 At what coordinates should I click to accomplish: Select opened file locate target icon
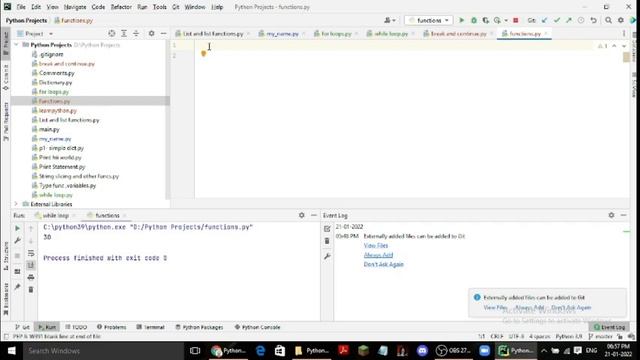111,33
